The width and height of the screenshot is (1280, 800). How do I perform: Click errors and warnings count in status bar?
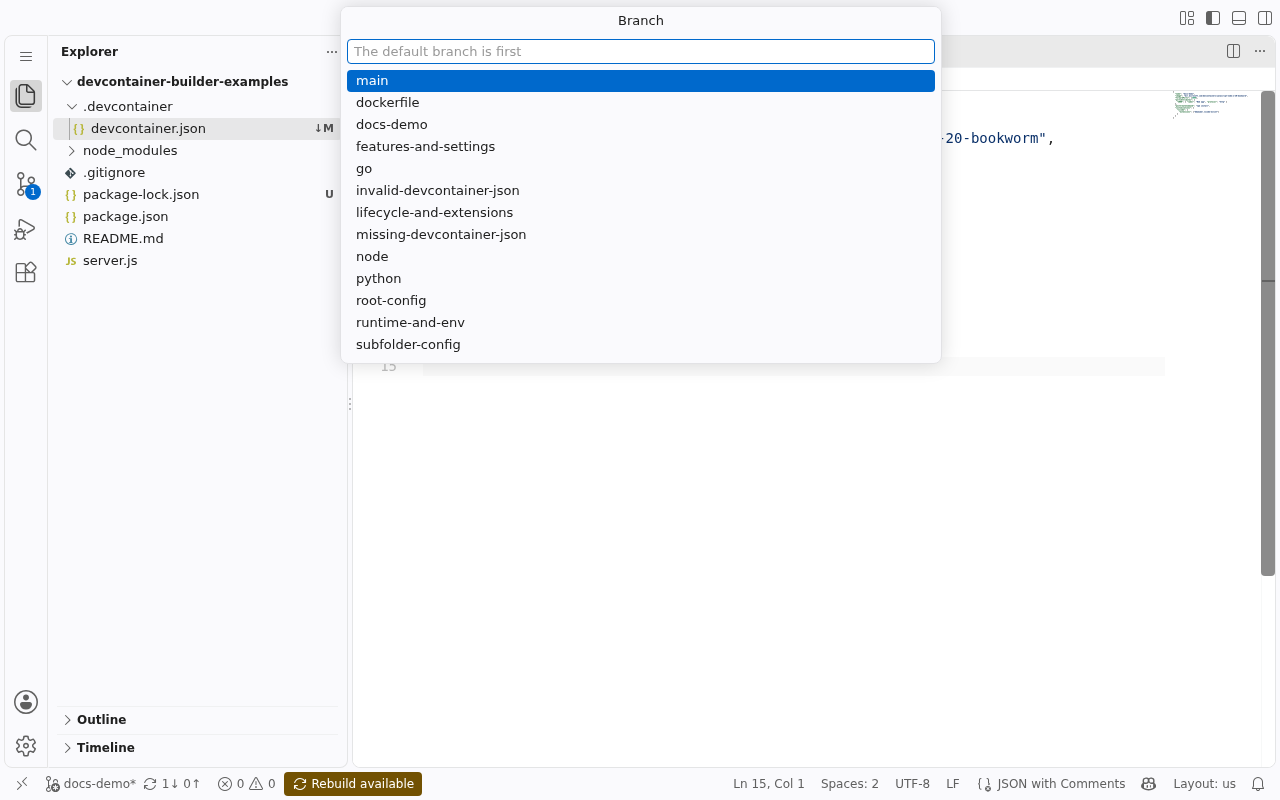coord(246,784)
